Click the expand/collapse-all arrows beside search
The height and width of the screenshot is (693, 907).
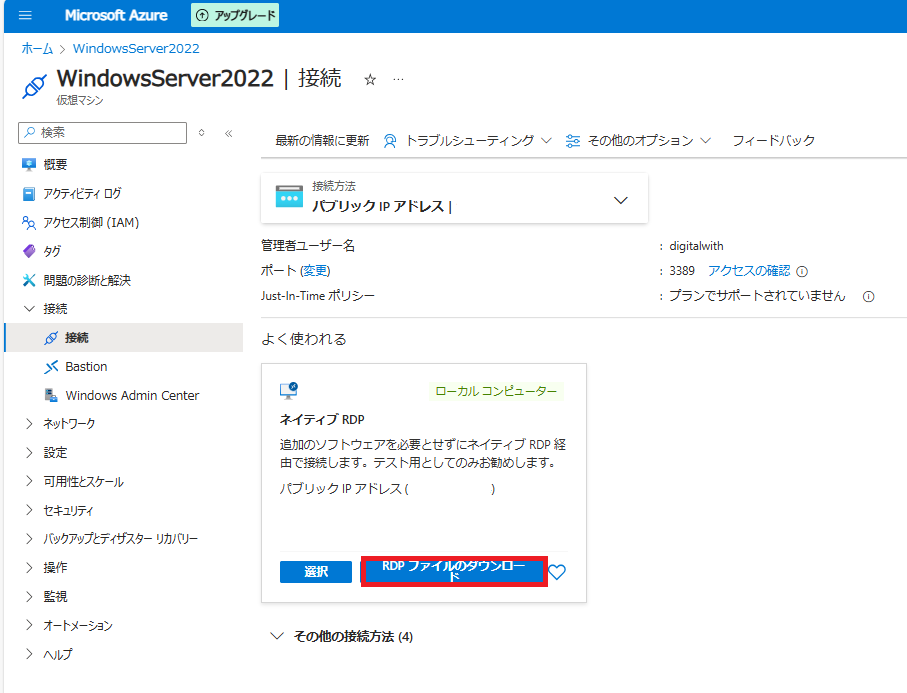click(x=201, y=132)
